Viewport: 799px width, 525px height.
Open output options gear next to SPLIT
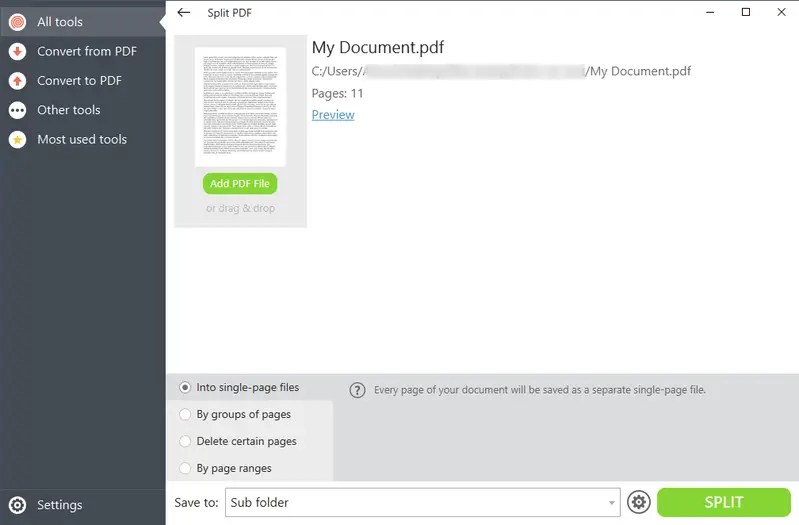(638, 502)
